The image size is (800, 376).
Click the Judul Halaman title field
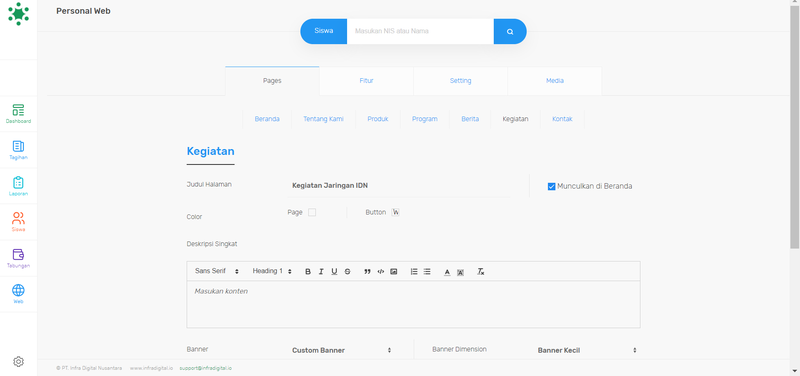tap(399, 186)
